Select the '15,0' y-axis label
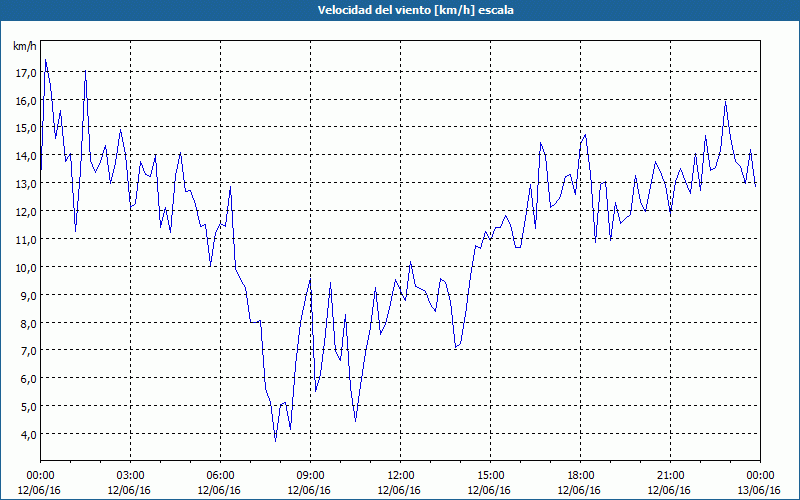 tap(26, 128)
